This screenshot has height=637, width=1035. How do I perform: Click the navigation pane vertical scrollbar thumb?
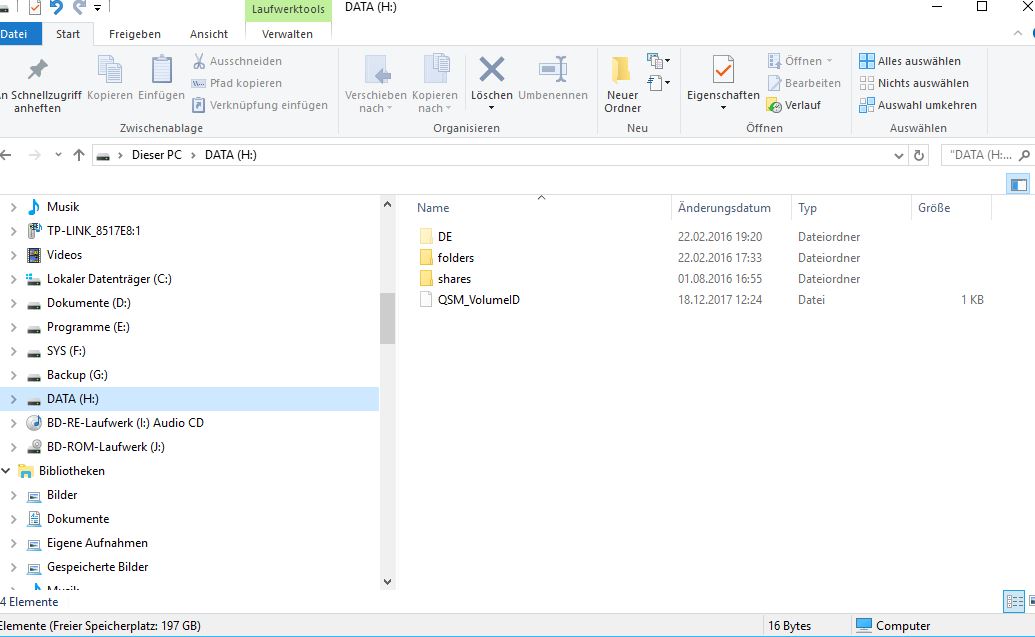point(388,318)
